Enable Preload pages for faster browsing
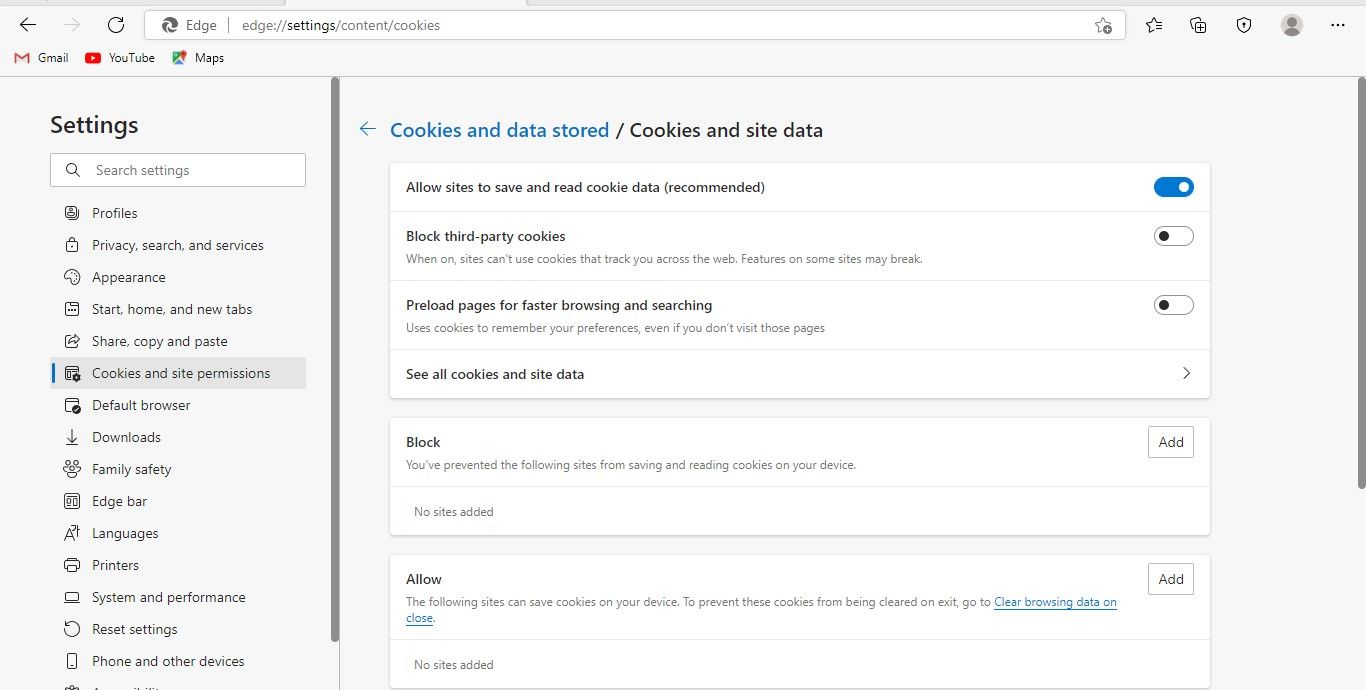Viewport: 1366px width, 690px height. tap(1173, 304)
